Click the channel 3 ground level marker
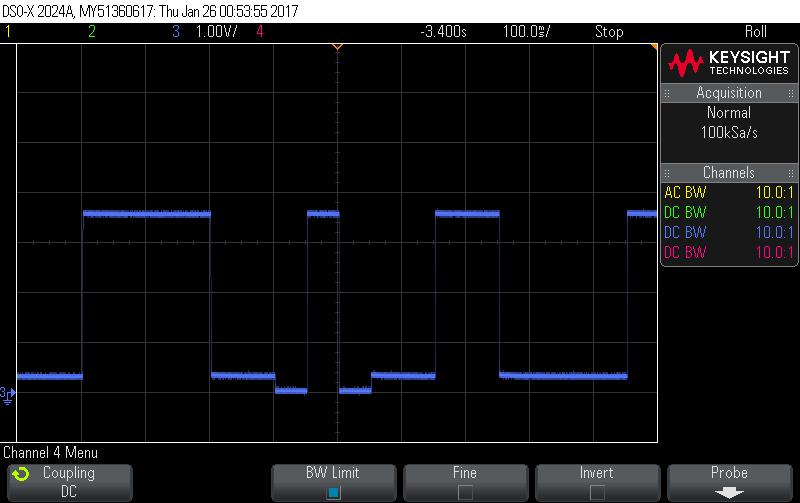 coord(8,395)
